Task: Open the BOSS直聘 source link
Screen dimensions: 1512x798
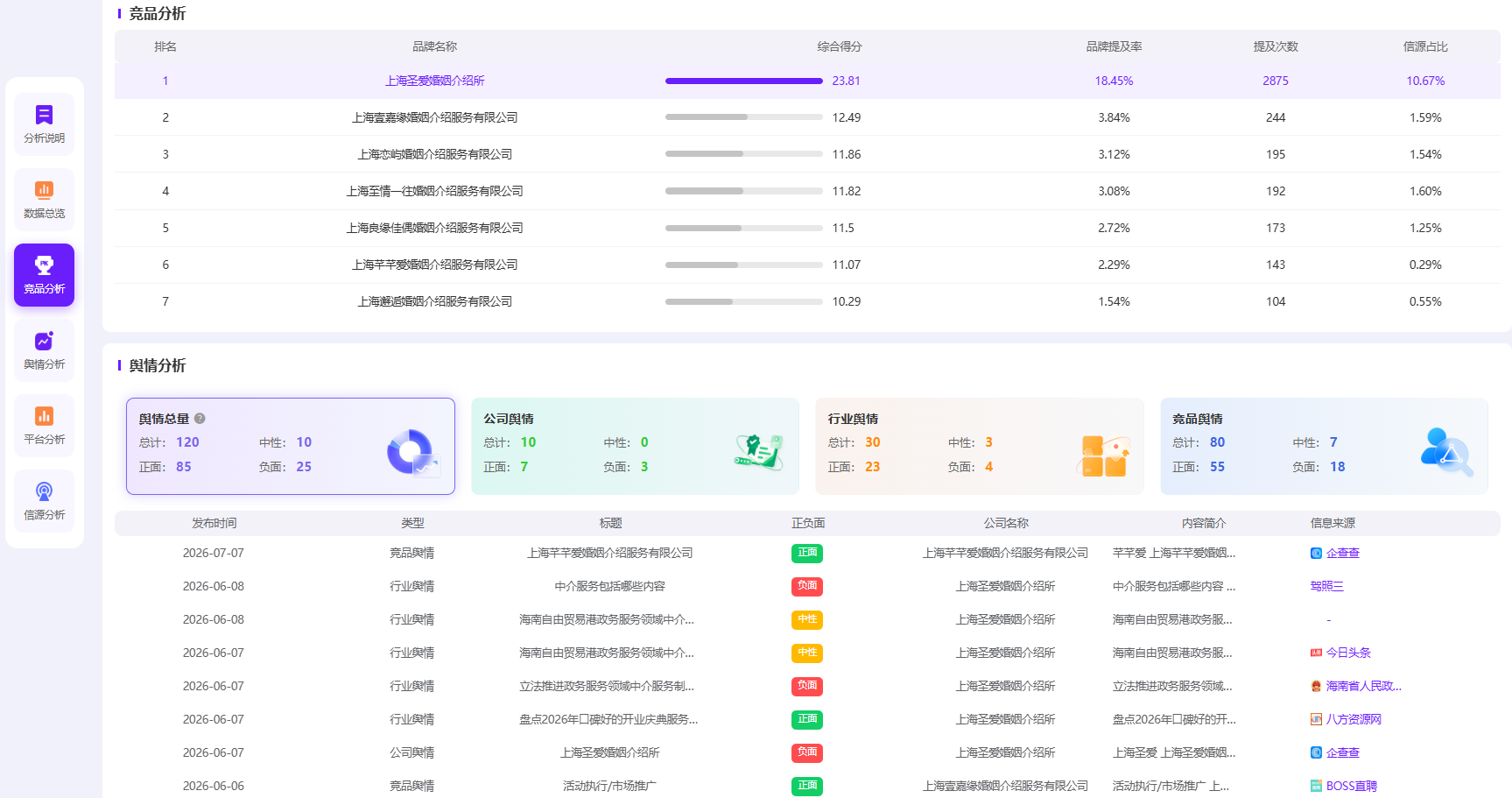Action: tap(1351, 786)
